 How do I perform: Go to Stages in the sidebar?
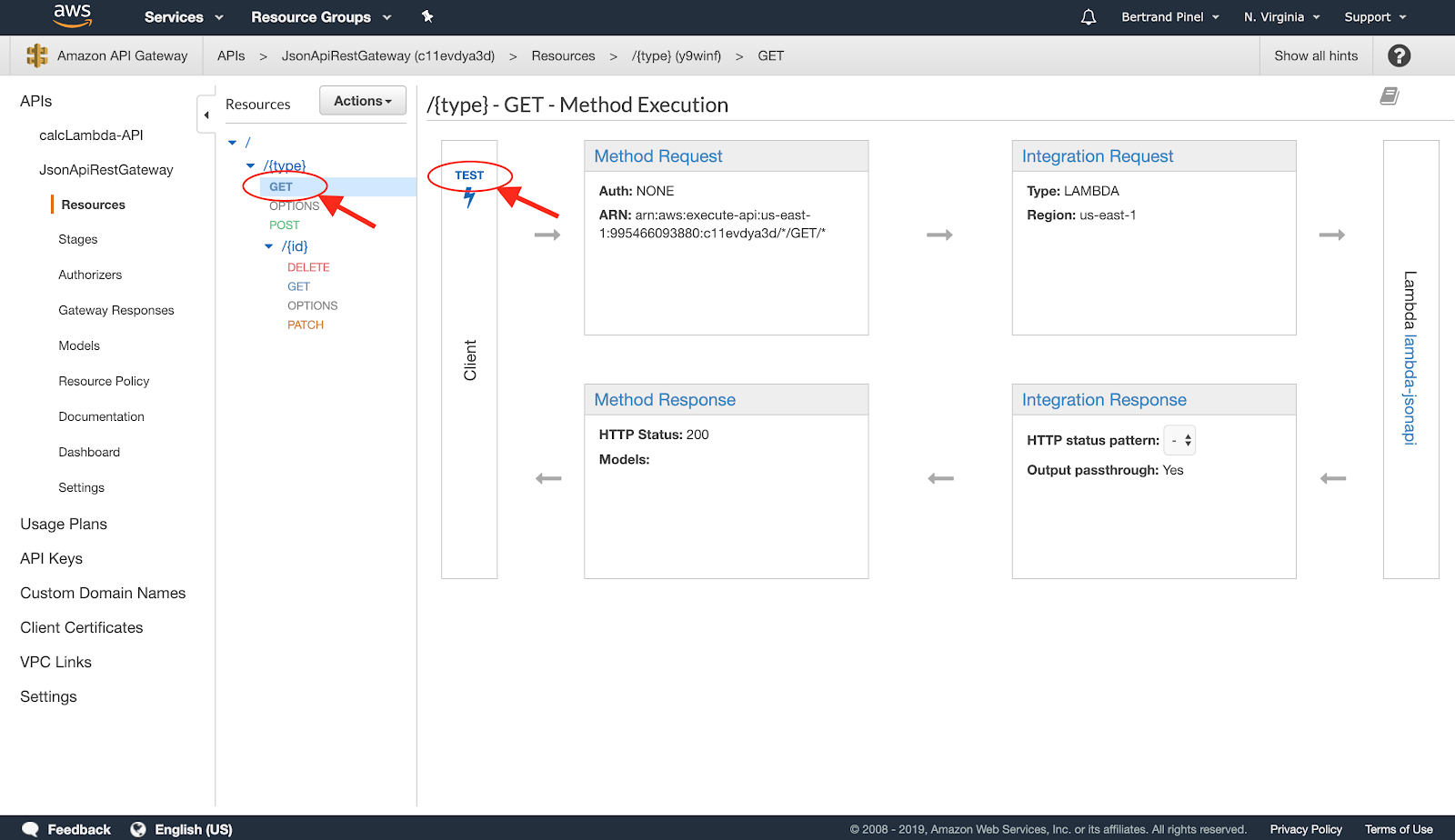coord(78,240)
